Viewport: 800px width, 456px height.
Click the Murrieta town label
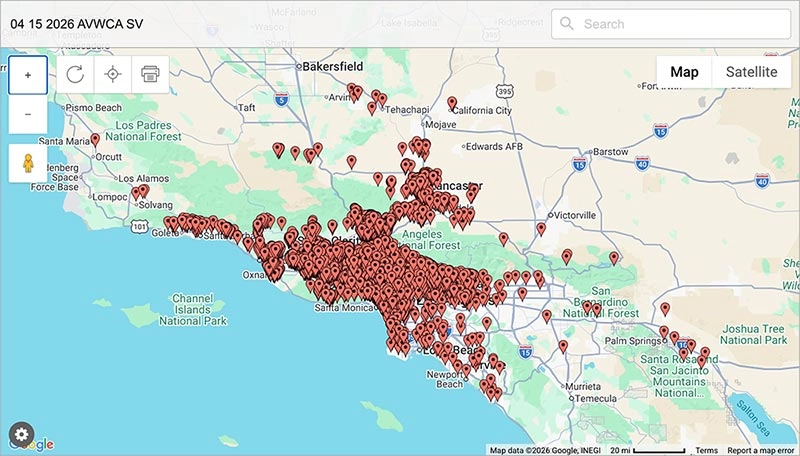click(x=583, y=387)
